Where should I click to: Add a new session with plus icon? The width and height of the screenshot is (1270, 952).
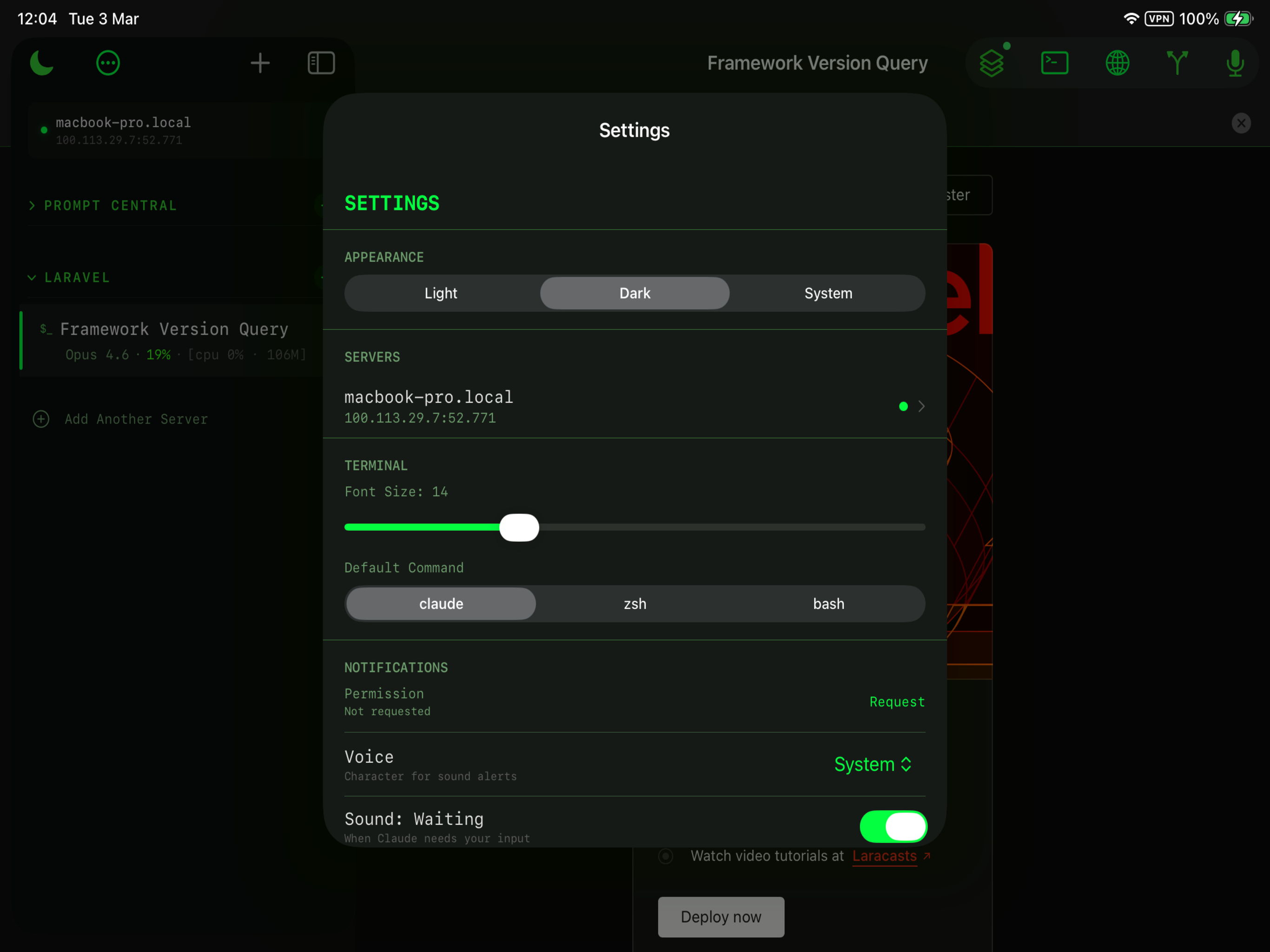[260, 63]
